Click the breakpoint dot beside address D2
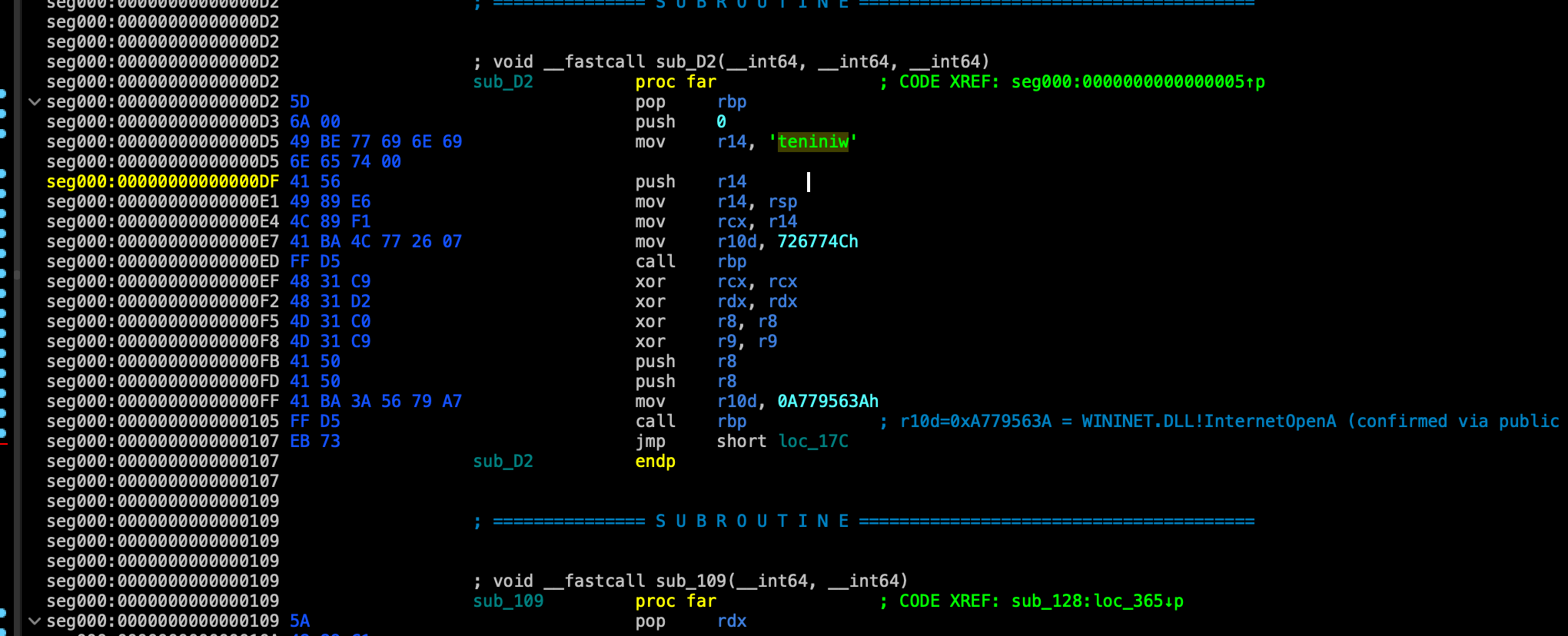This screenshot has height=636, width=1568. [3, 94]
